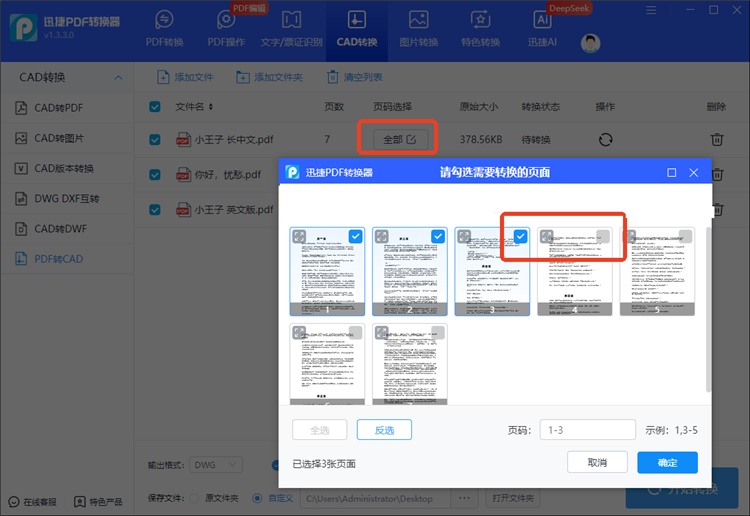
Task: Click 全部 page selection button
Action: [x=399, y=140]
